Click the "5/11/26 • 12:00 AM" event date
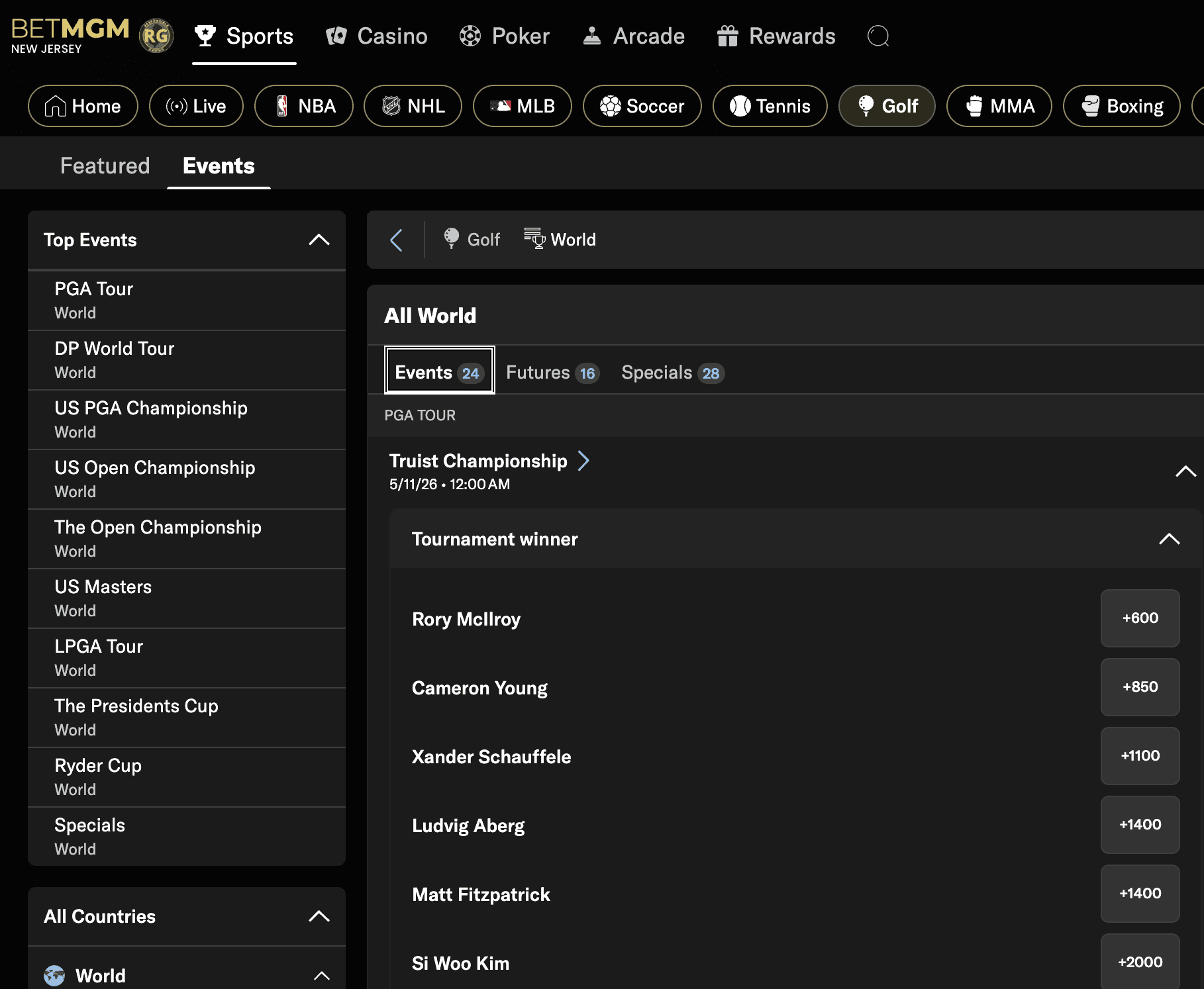This screenshot has width=1204, height=989. tap(450, 484)
